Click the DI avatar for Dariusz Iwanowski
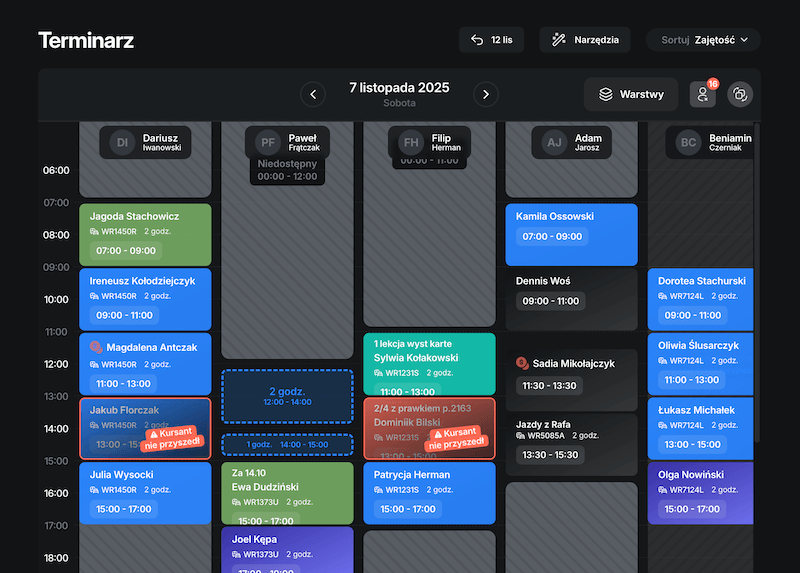The image size is (800, 573). coord(122,142)
